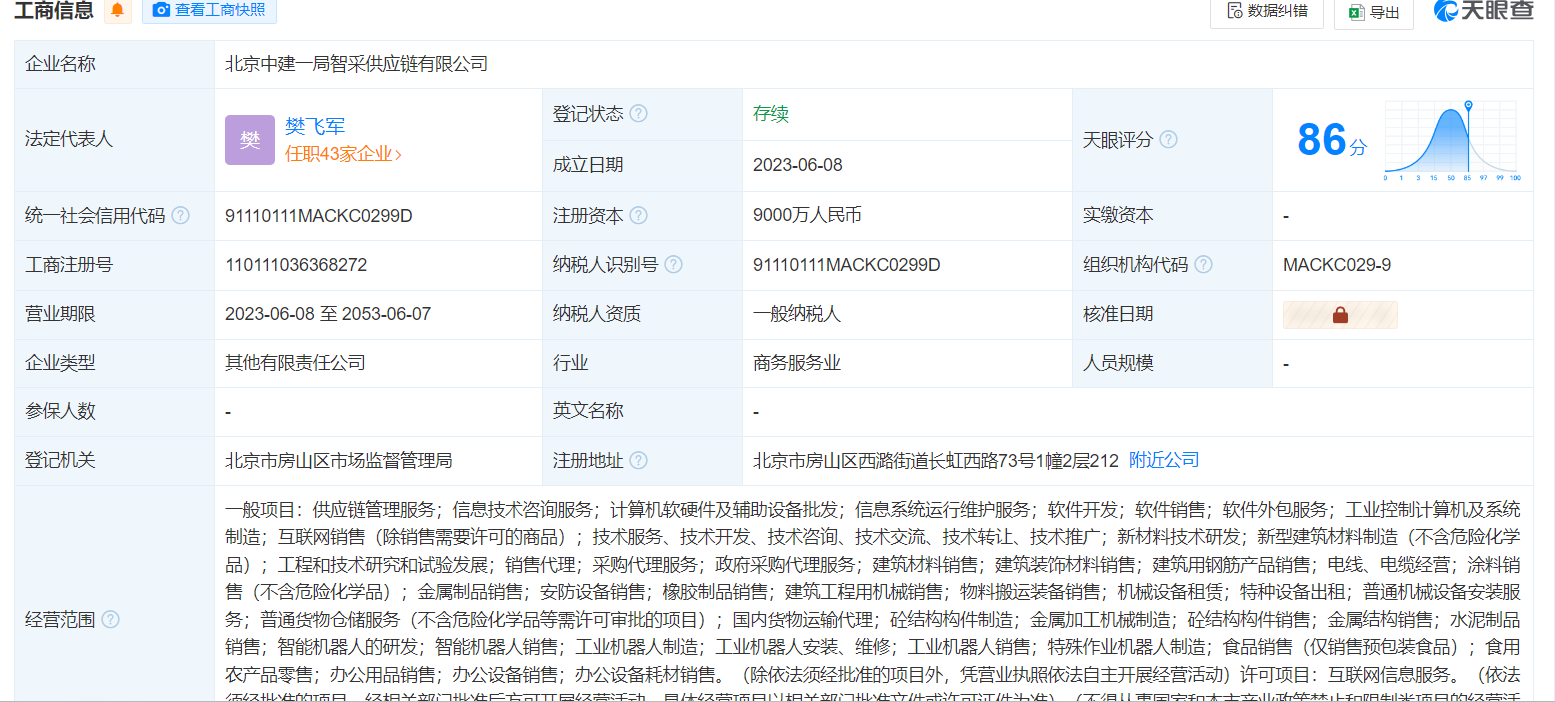This screenshot has width=1555, height=702.
Task: Click the 登记机关 label cell
Action: point(114,460)
